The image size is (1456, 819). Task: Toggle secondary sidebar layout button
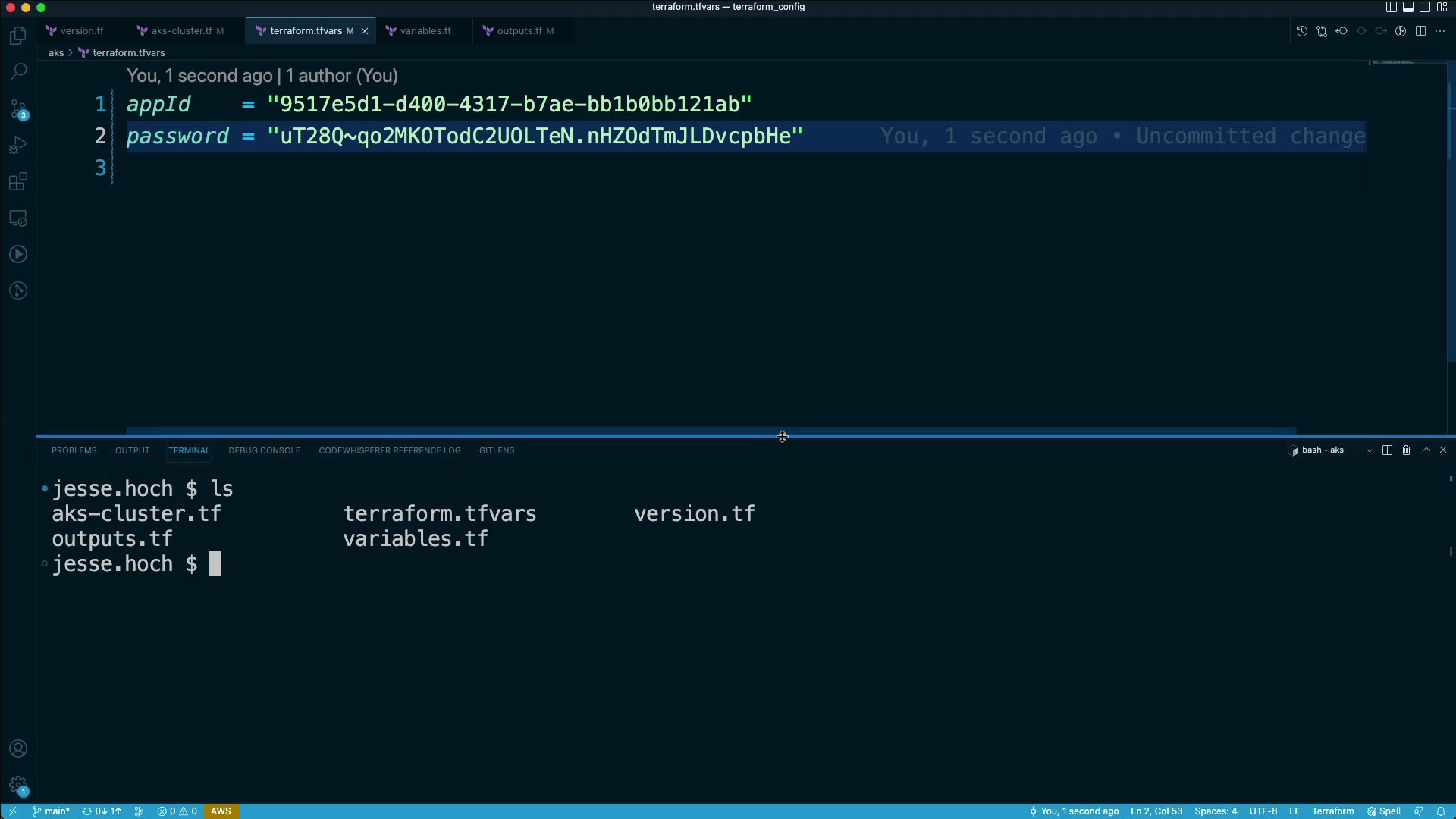[1425, 7]
